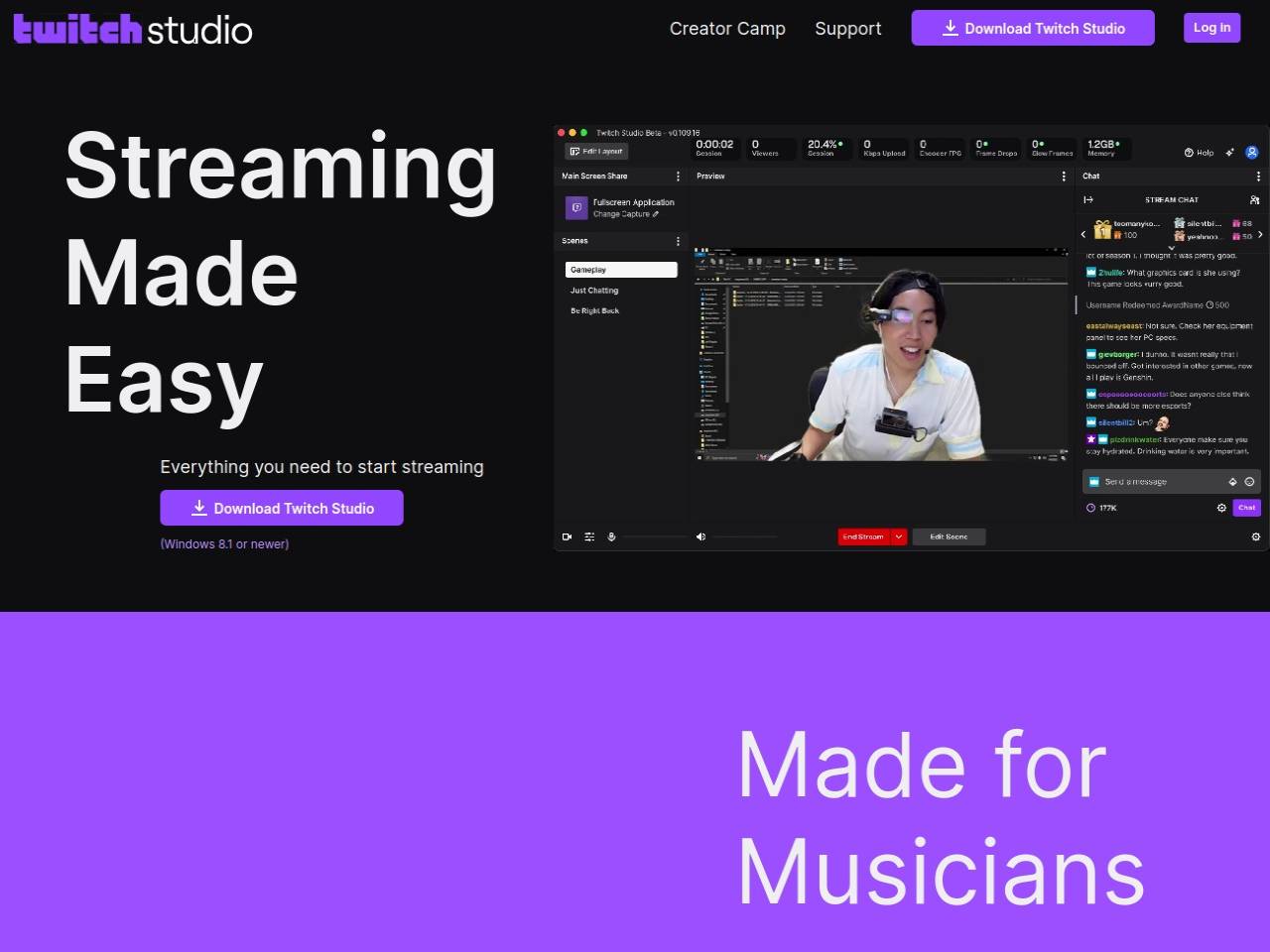1270x952 pixels.
Task: Click the 177K channel points icon
Action: pos(1090,508)
